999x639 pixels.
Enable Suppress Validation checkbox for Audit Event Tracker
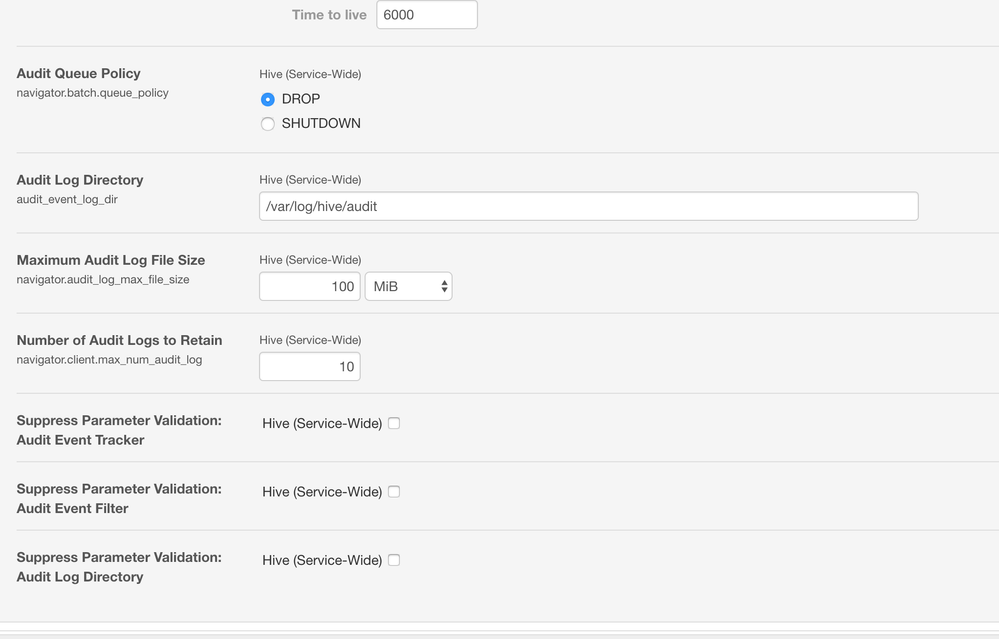coord(394,423)
